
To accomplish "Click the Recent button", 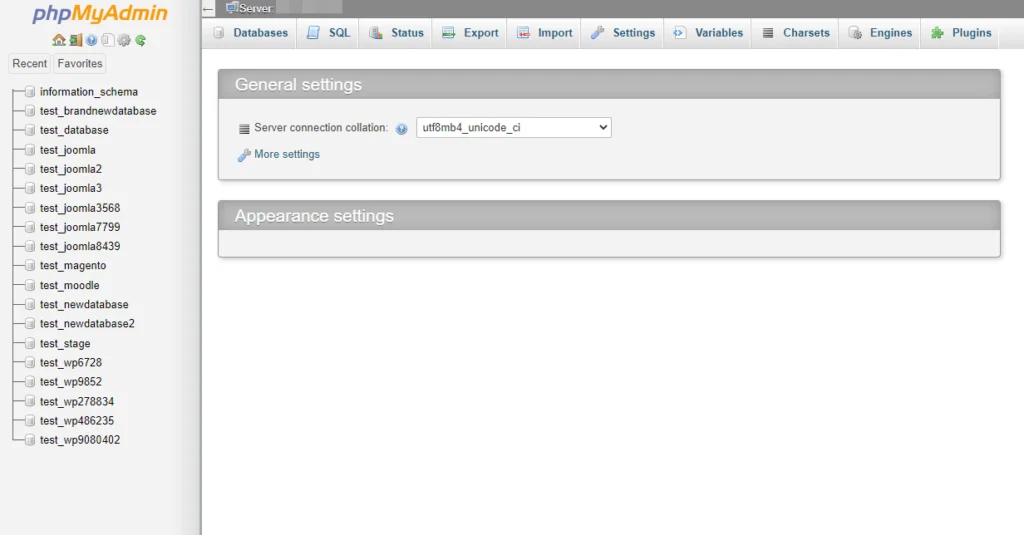I will pyautogui.click(x=29, y=63).
